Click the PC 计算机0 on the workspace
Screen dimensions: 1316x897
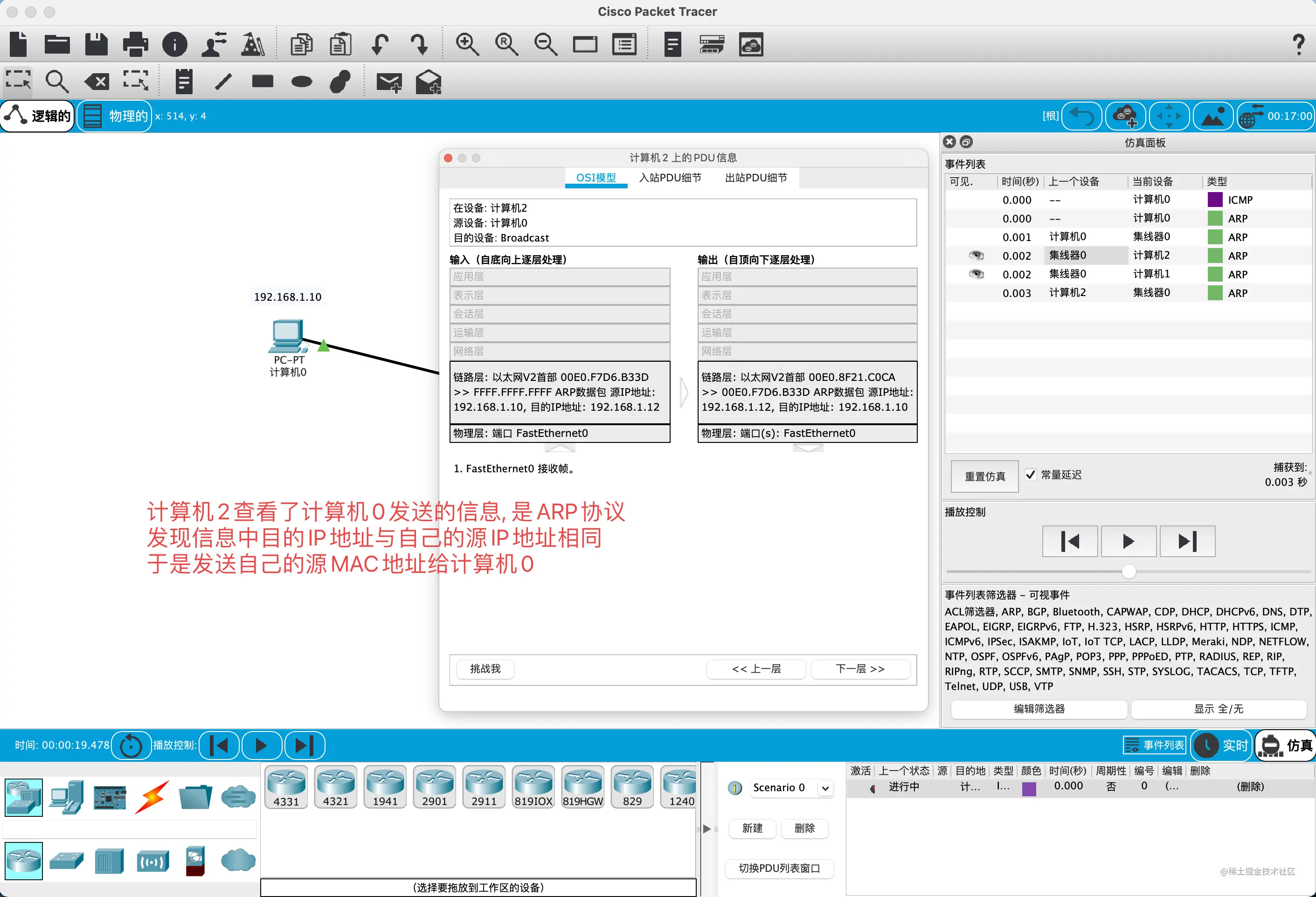click(288, 338)
